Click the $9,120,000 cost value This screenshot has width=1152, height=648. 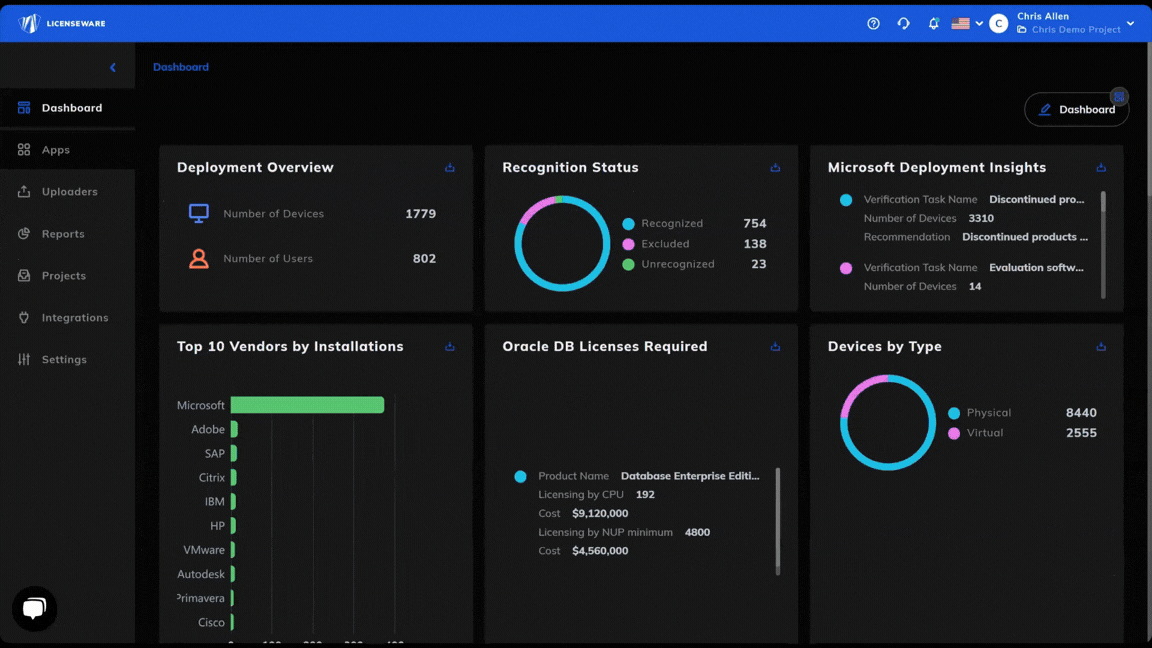pyautogui.click(x=600, y=514)
